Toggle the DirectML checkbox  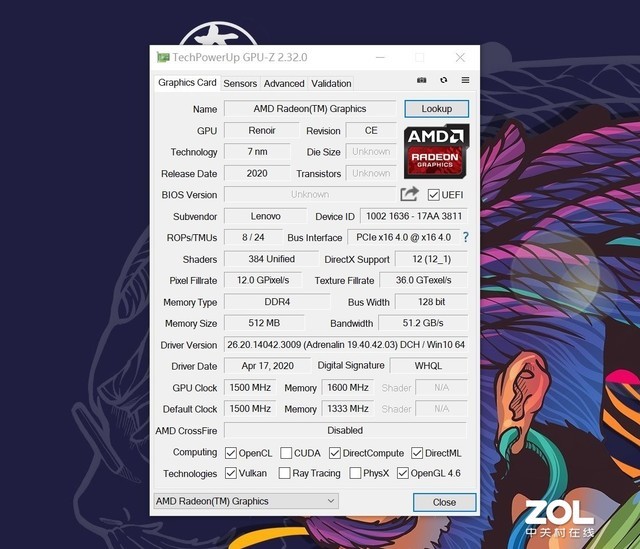coord(417,453)
